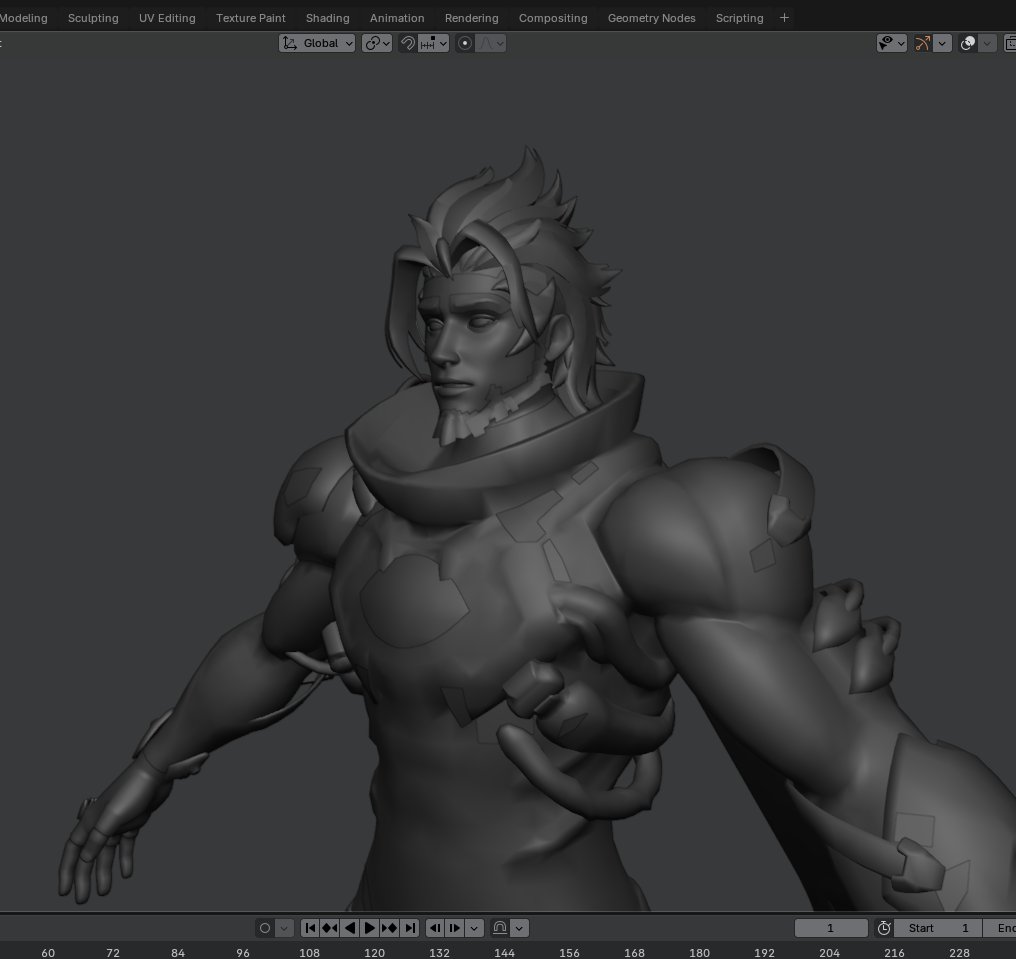Step one frame backward
Screen dimensions: 1016x959
click(x=435, y=928)
